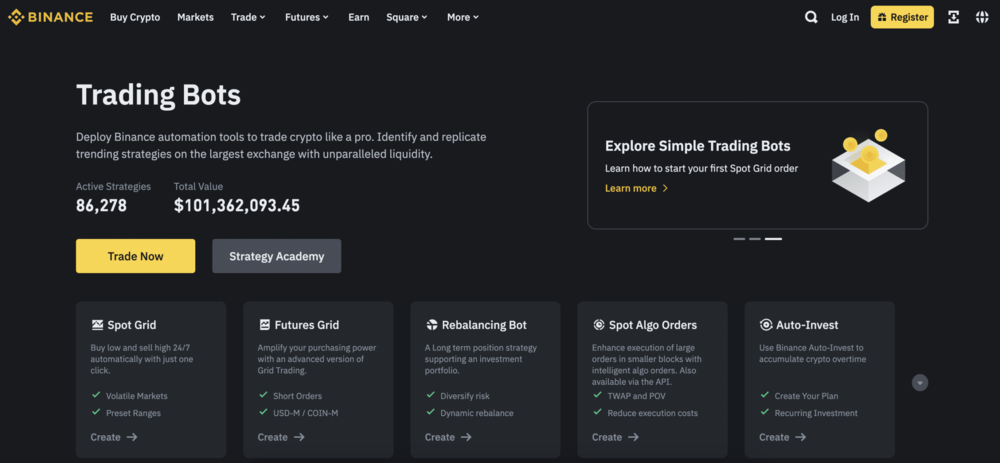1000x463 pixels.
Task: Click the Auto-Invest card icon
Action: (766, 325)
